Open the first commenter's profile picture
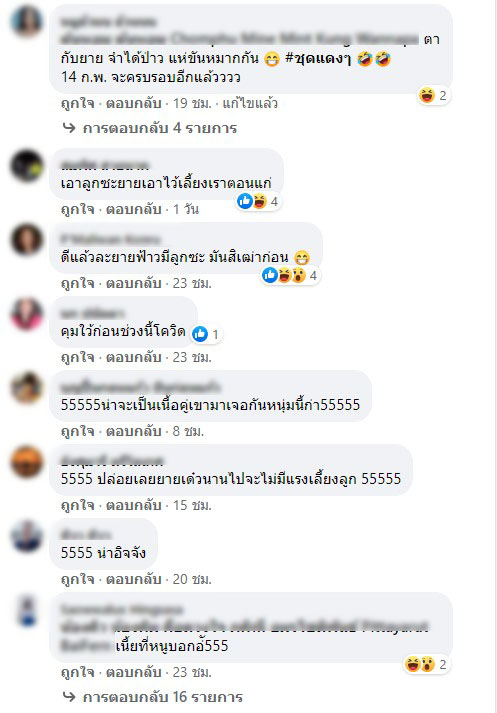This screenshot has height=713, width=497. pyautogui.click(x=26, y=20)
